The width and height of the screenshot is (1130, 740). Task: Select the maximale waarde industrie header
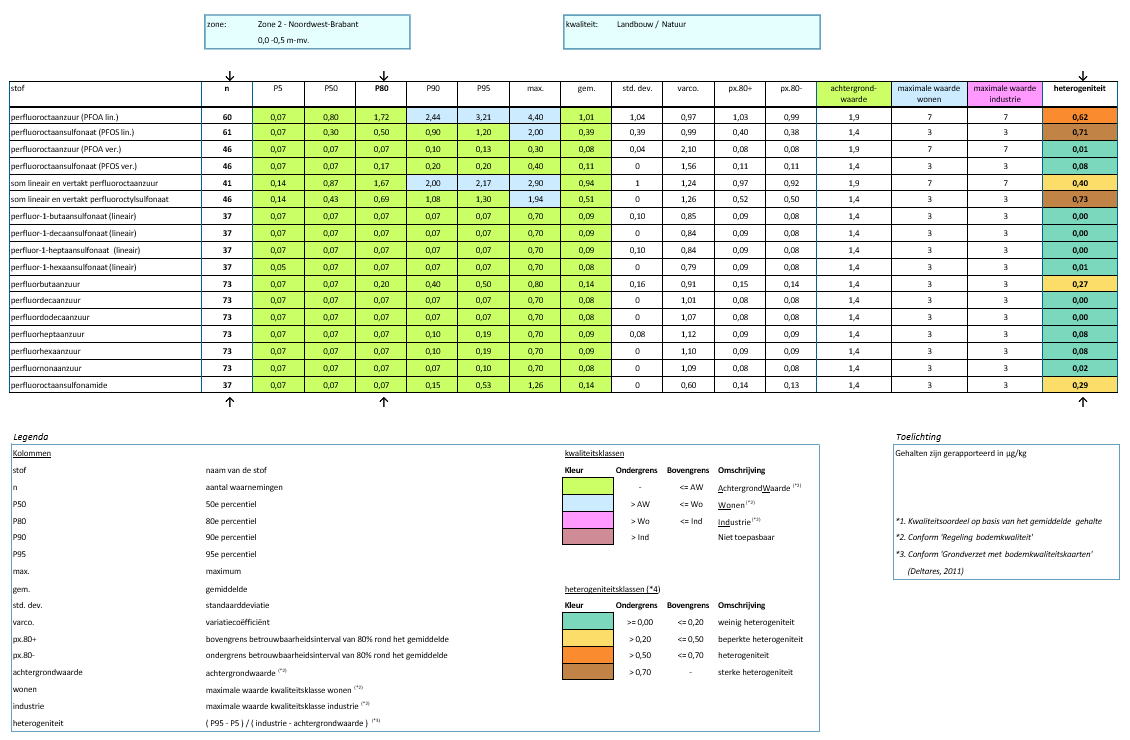(x=1005, y=94)
